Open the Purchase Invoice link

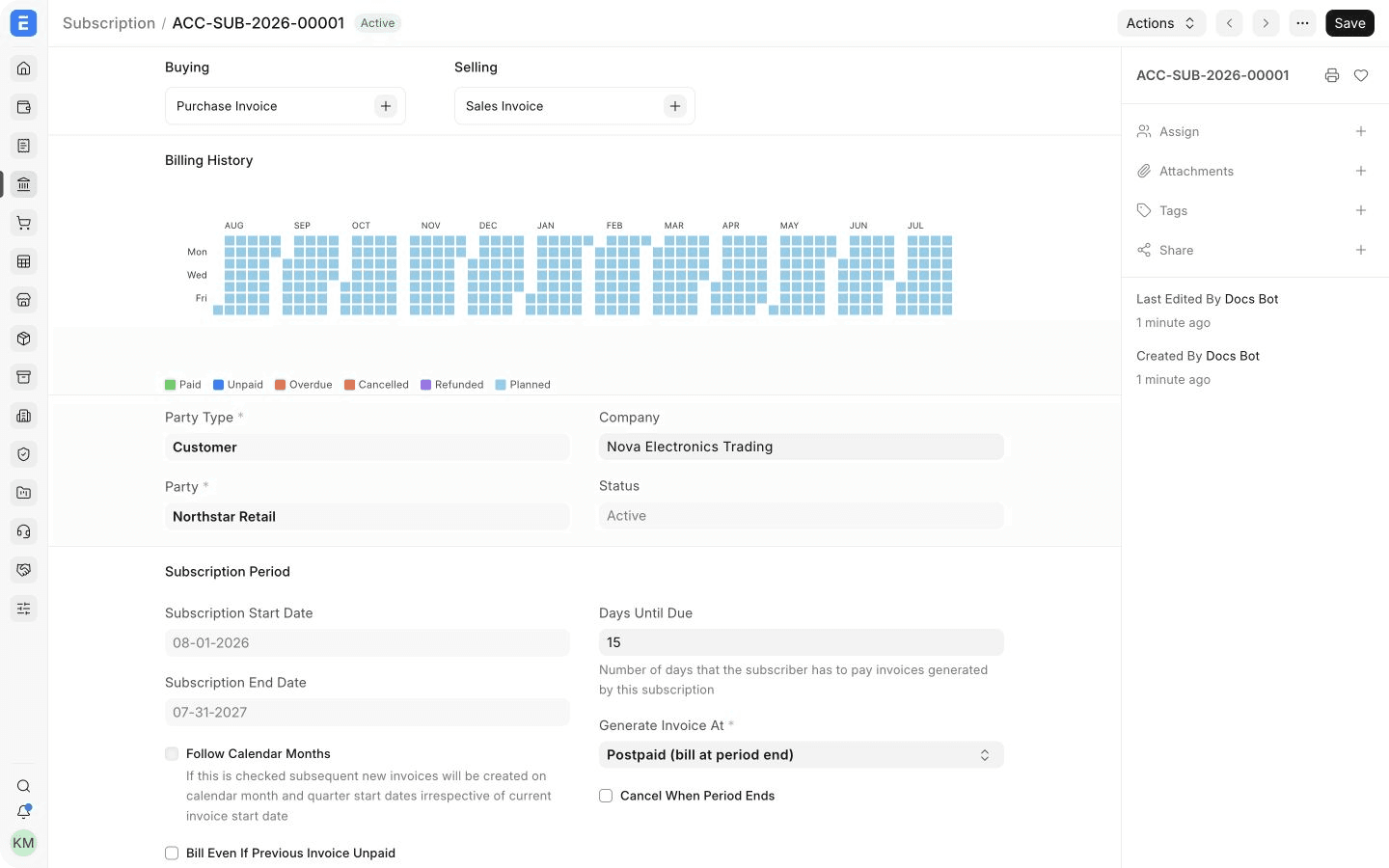(227, 106)
